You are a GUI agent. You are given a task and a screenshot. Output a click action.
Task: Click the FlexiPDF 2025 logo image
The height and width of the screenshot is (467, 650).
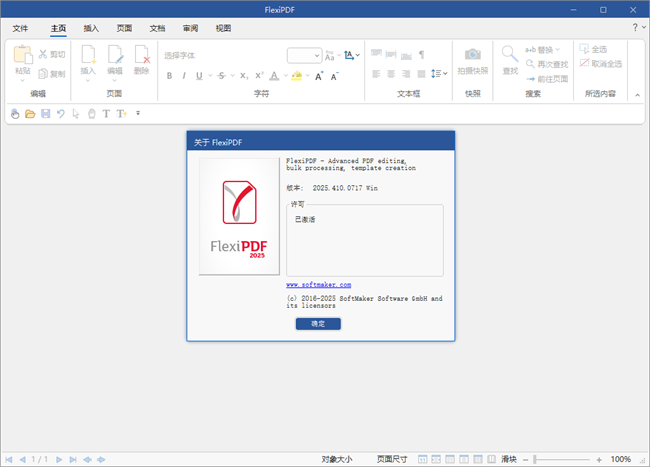tap(238, 216)
